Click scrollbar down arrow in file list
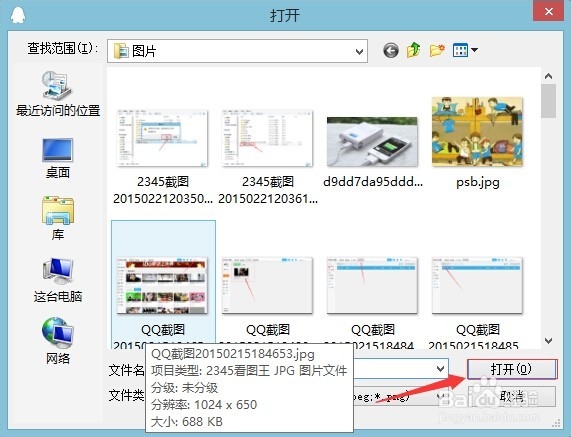 tap(548, 341)
